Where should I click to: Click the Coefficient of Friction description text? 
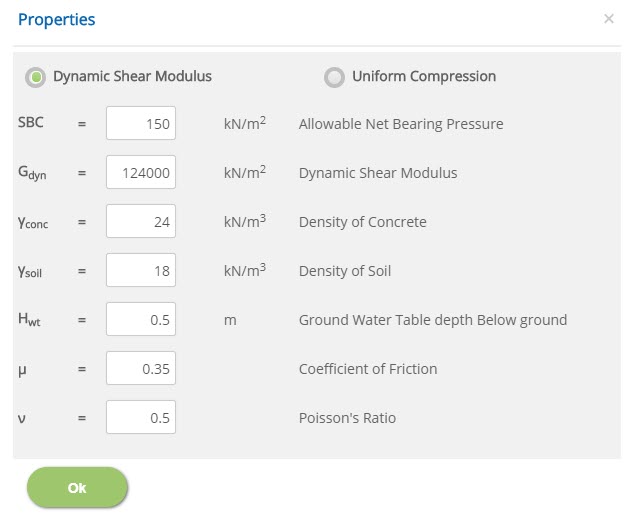[368, 369]
